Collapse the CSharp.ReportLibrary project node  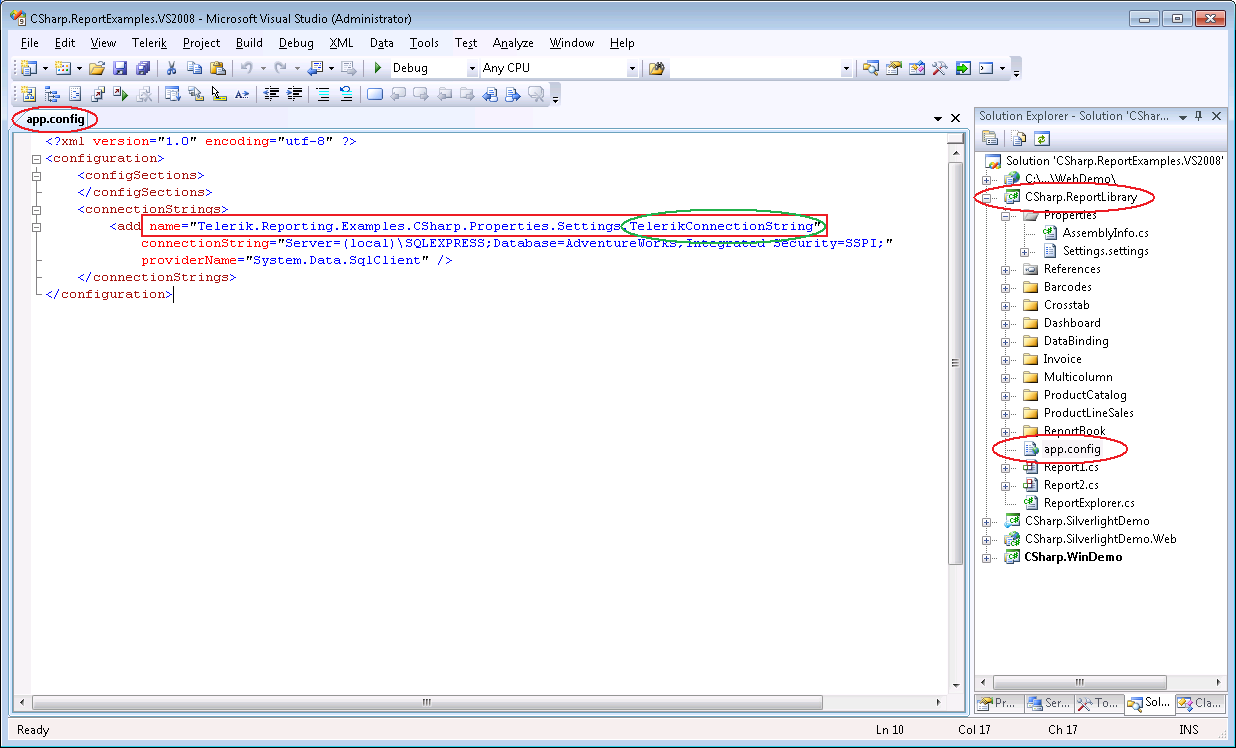point(987,197)
